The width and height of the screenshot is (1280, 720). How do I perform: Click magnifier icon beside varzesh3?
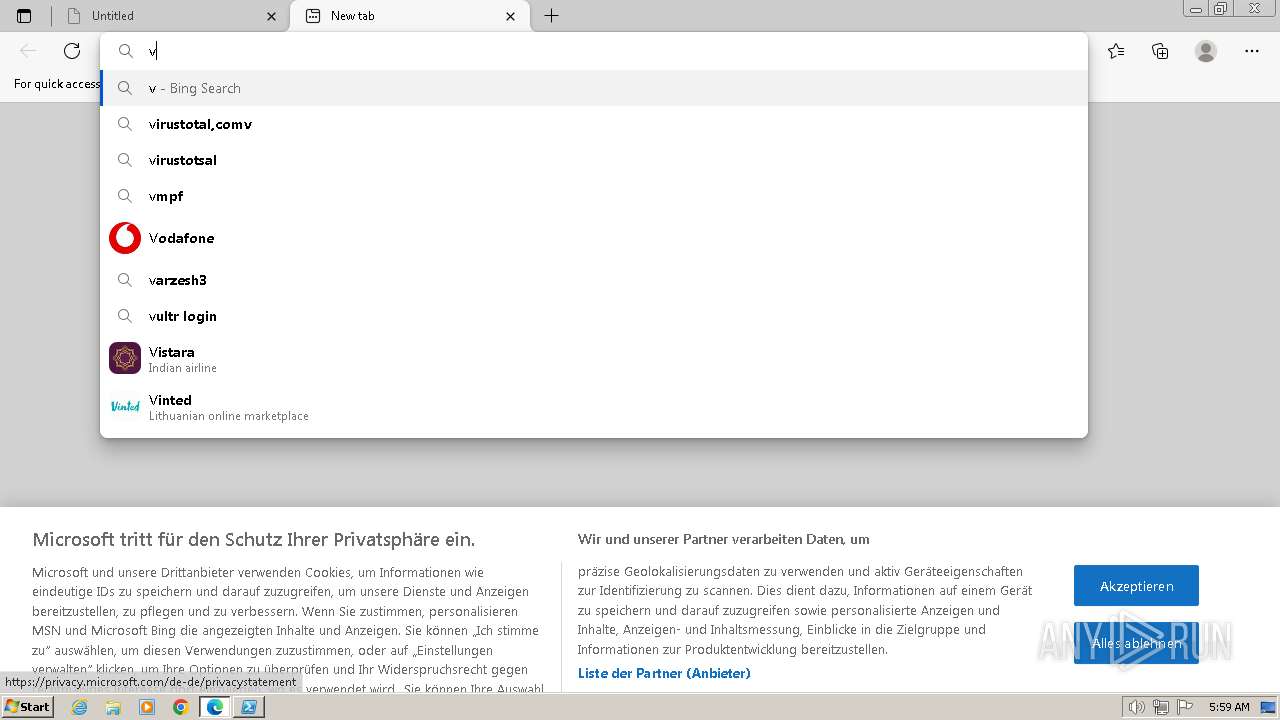tap(125, 280)
